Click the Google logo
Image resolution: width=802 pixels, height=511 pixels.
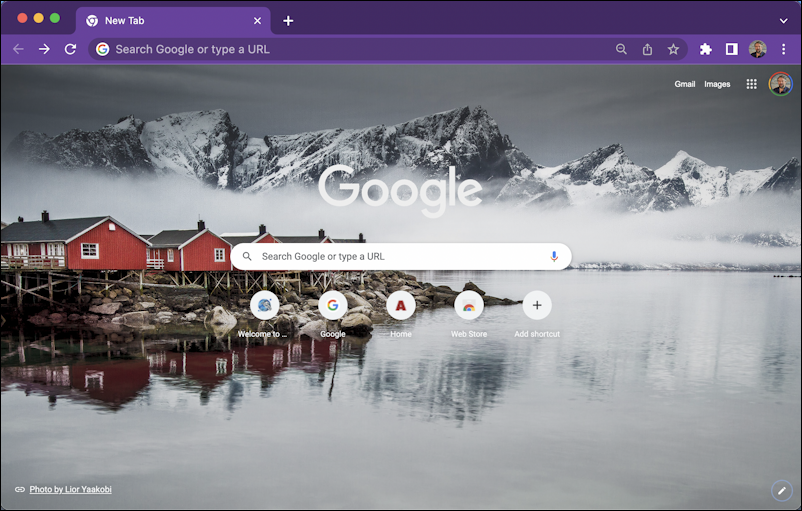pos(400,189)
